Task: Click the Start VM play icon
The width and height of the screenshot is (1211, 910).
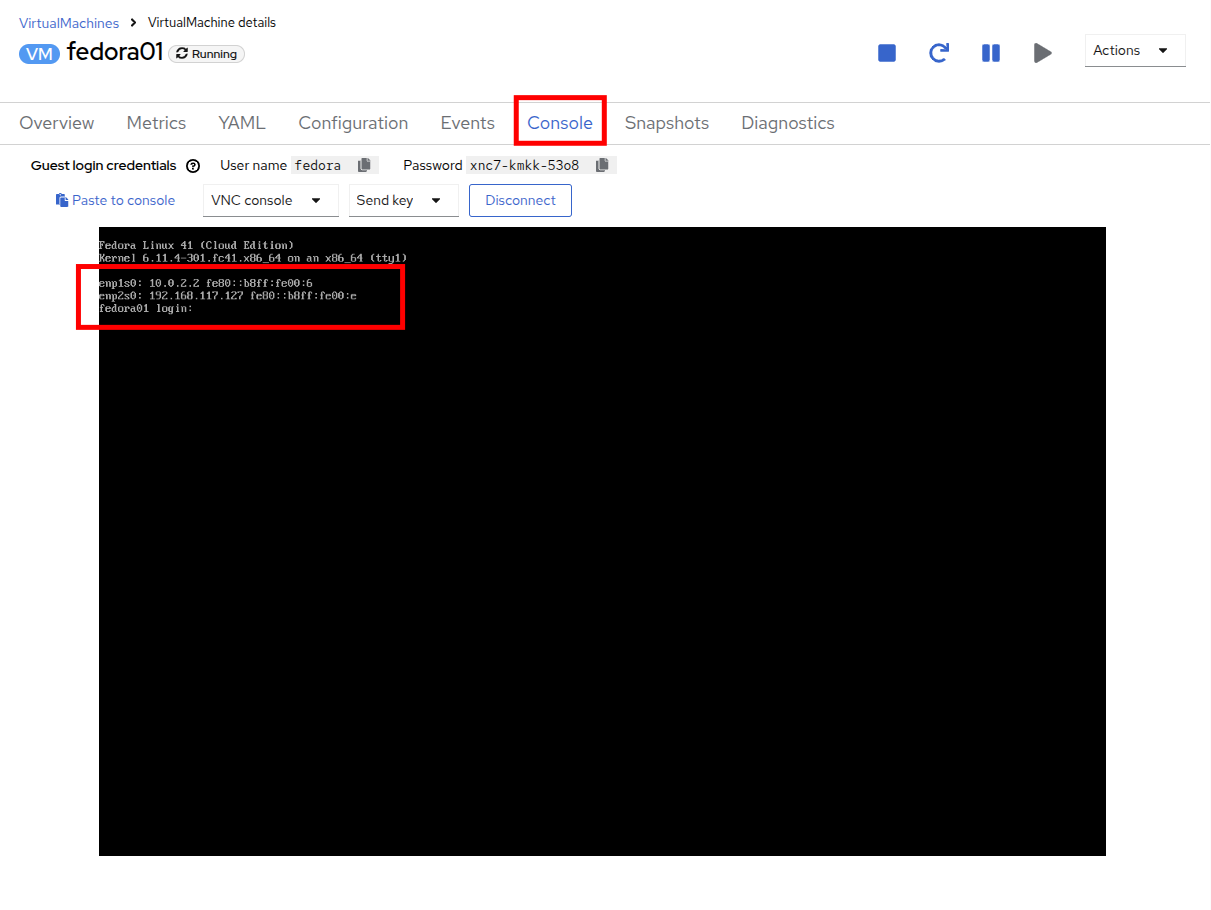Action: click(1043, 53)
